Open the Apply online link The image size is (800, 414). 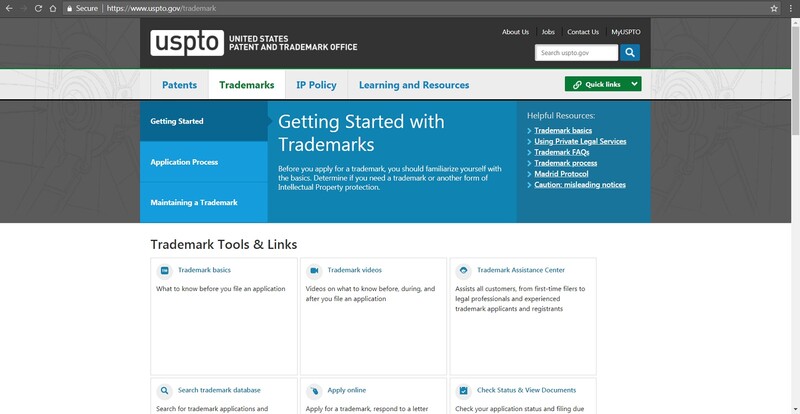pos(346,390)
